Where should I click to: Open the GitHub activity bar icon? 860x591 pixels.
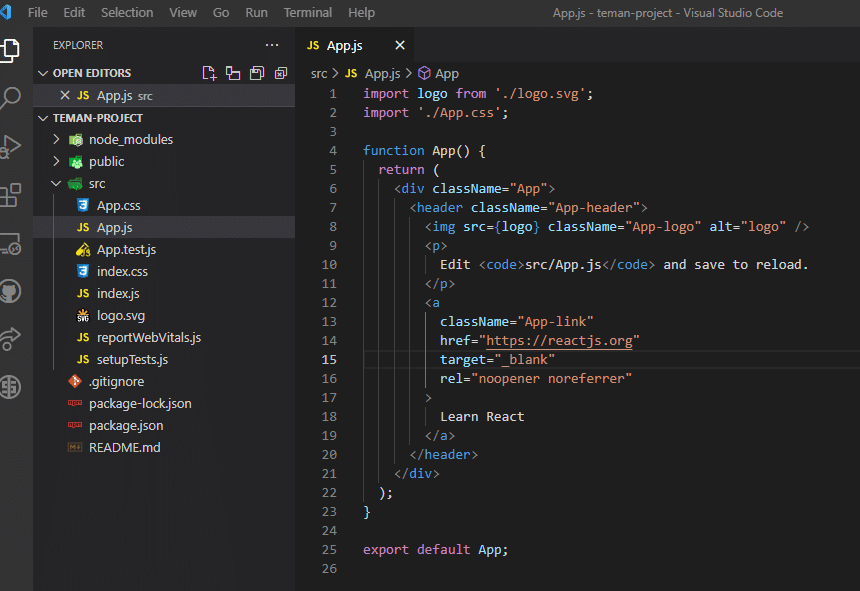point(11,291)
